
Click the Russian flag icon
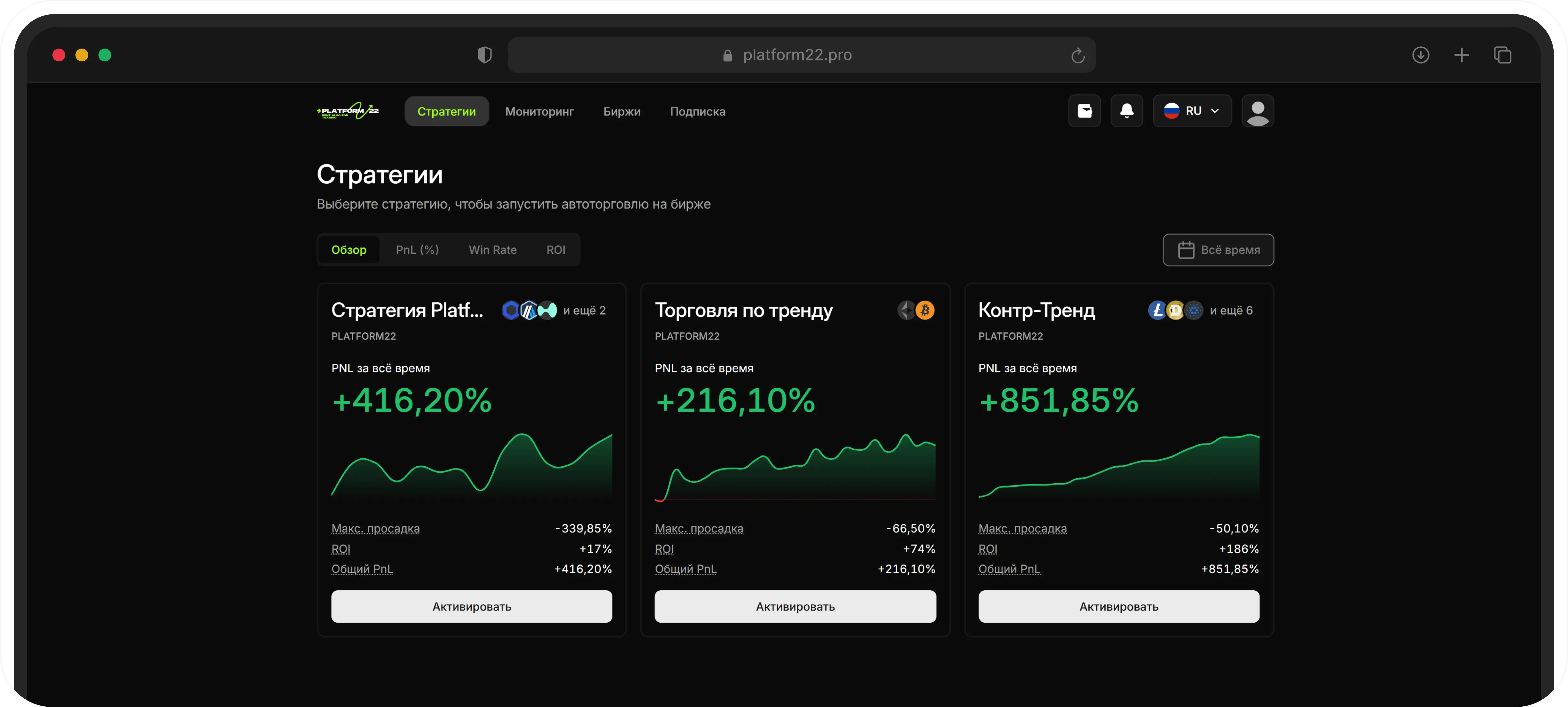pos(1171,111)
